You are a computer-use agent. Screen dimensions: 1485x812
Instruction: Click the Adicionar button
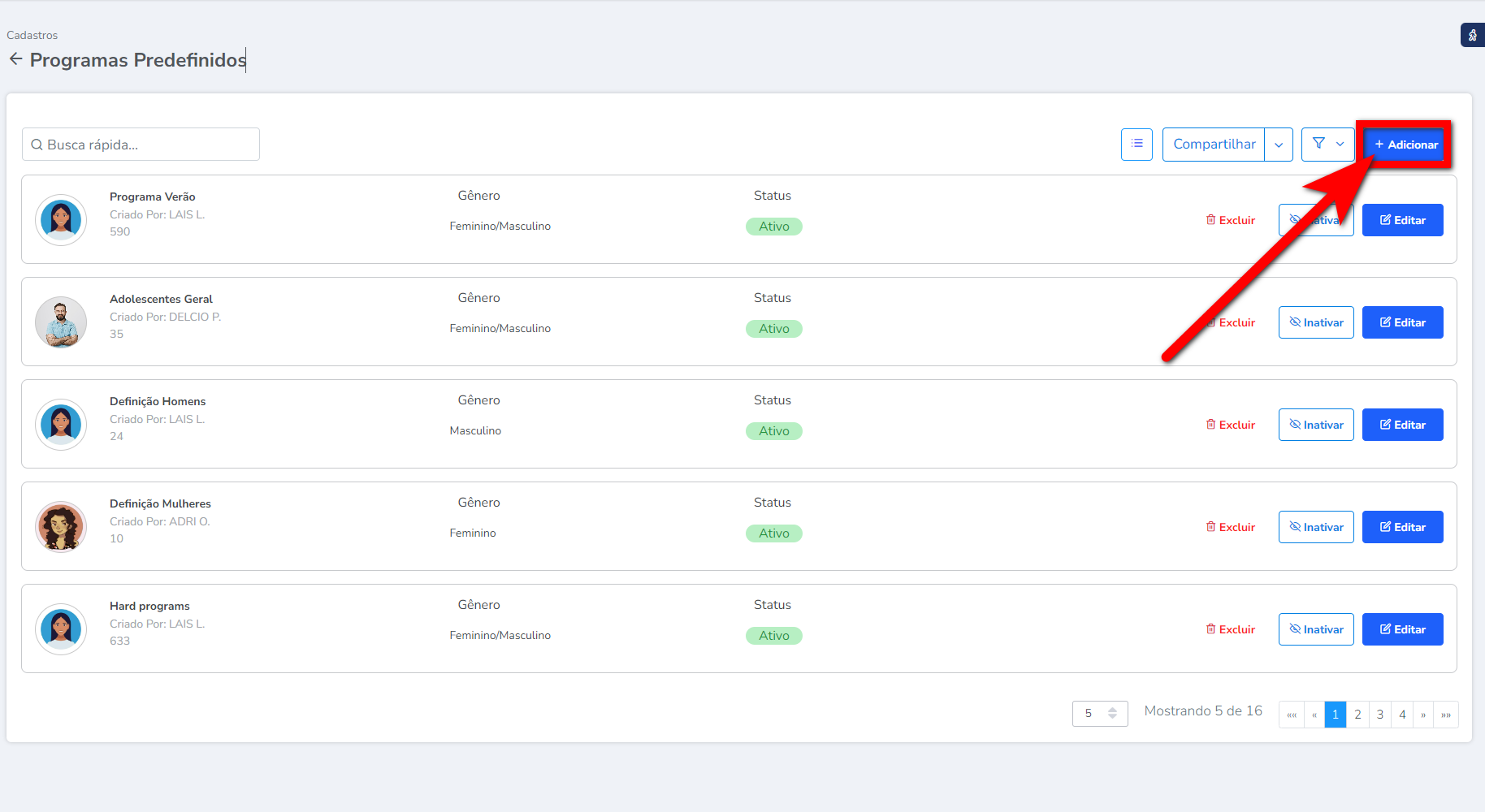pyautogui.click(x=1405, y=145)
